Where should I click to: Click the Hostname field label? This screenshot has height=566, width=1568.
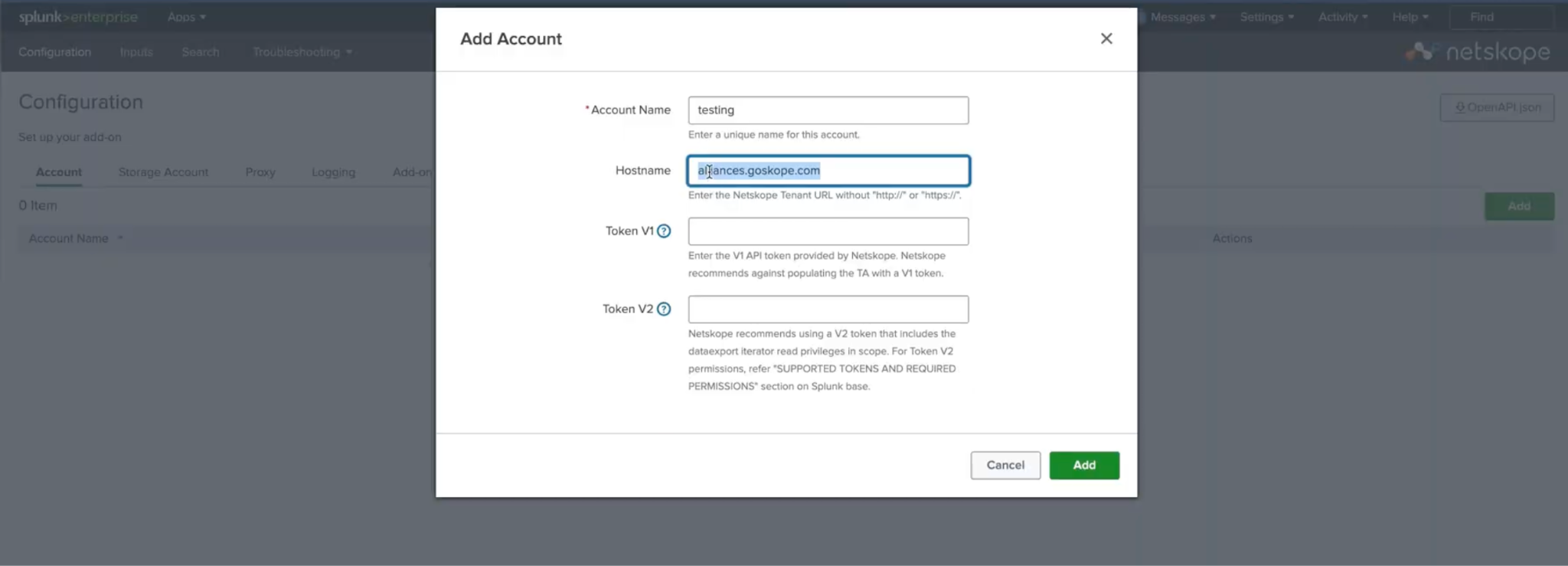pos(643,171)
